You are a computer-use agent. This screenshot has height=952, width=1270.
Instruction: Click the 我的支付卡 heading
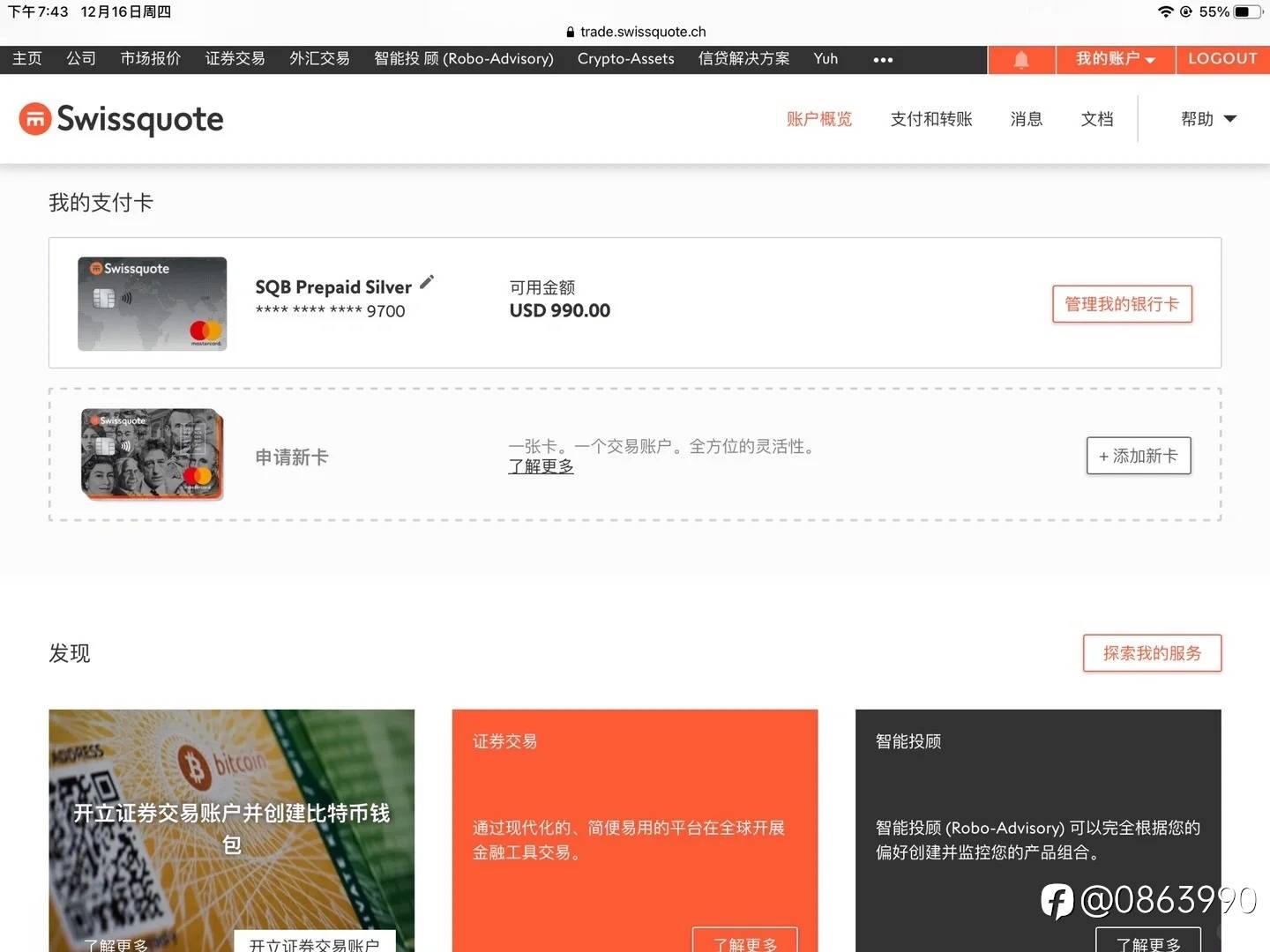click(x=101, y=203)
